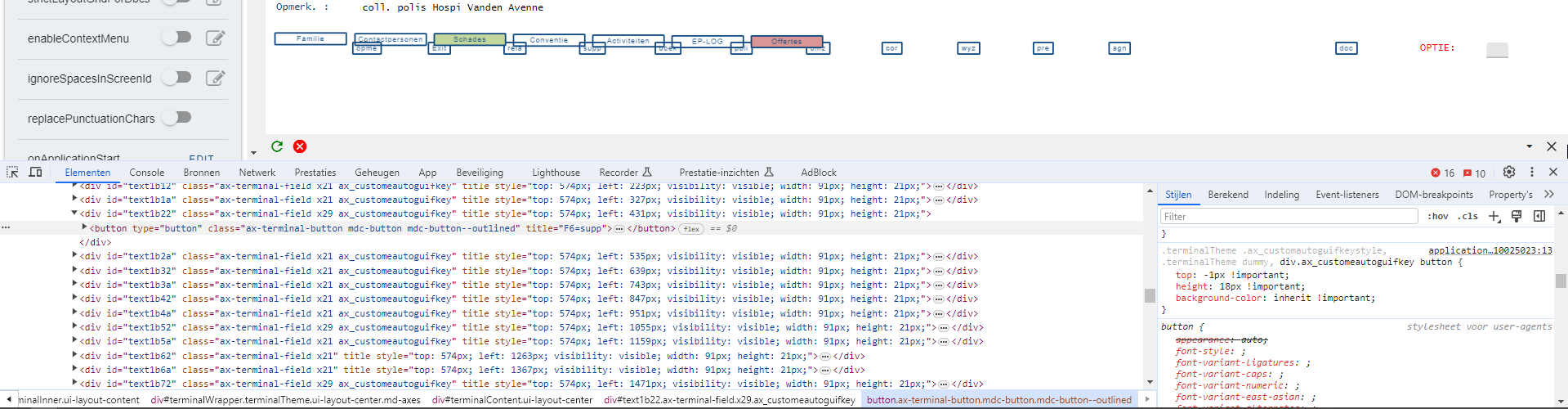Screen dimensions: 1568x409
Task: Open DevTools settings gear
Action: pyautogui.click(x=1509, y=172)
